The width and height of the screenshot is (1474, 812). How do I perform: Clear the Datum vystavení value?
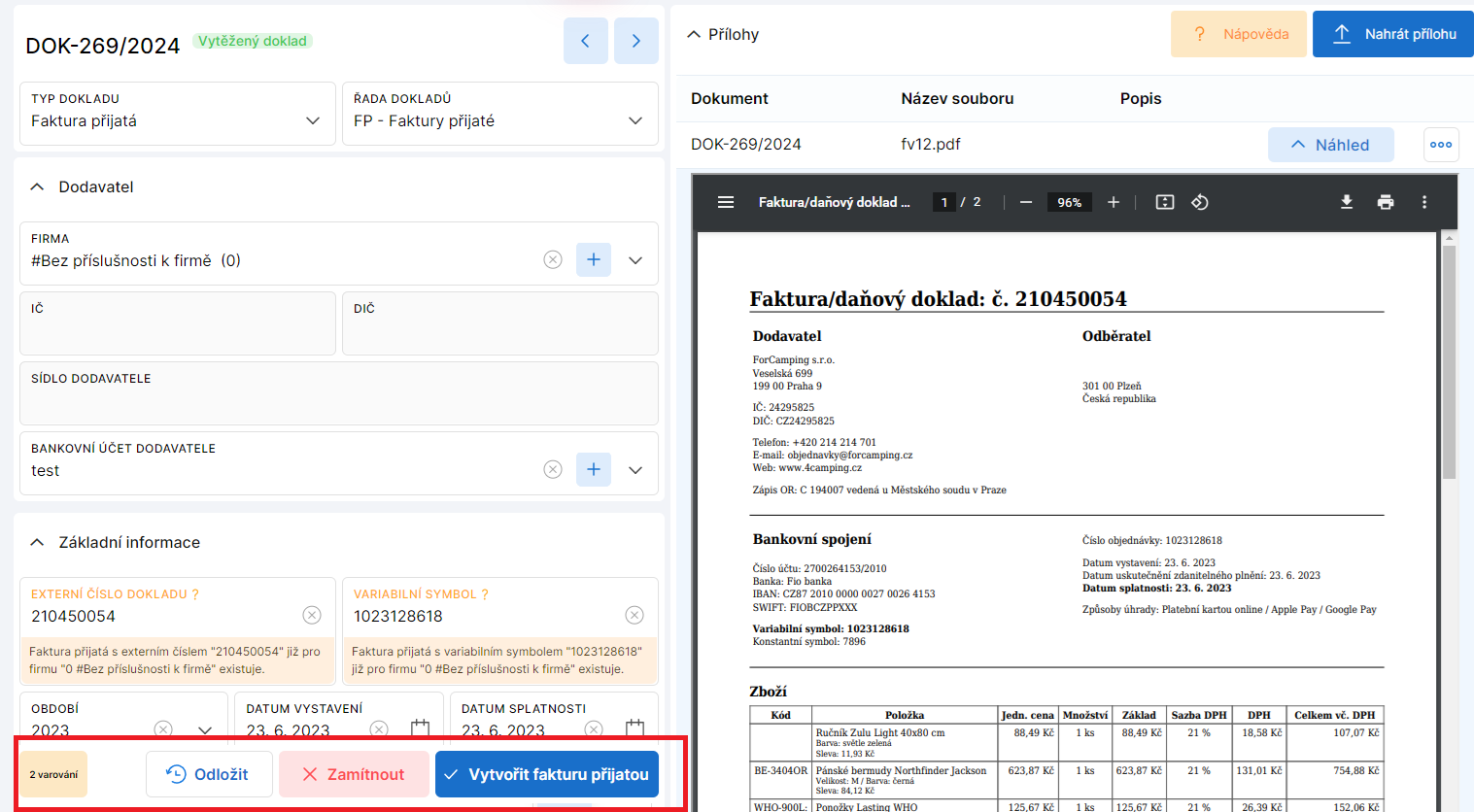[x=379, y=729]
